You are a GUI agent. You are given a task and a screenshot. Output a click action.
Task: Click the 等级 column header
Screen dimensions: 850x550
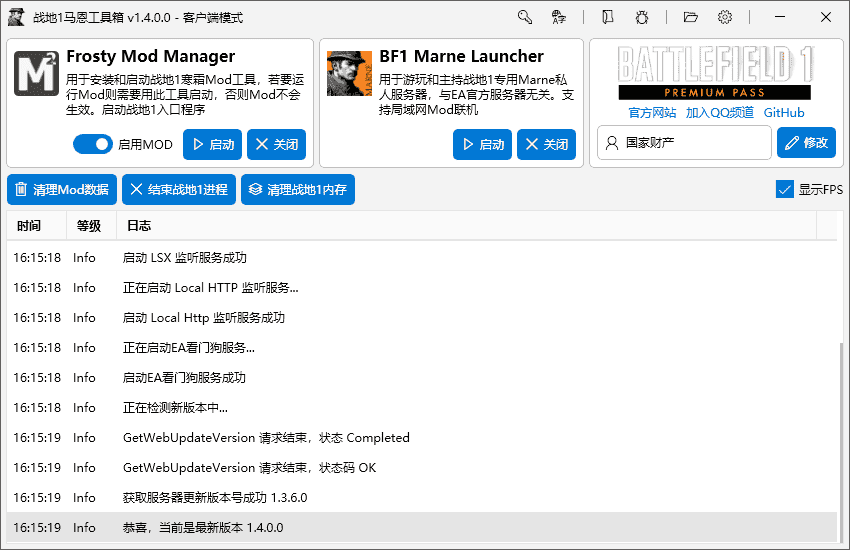91,225
